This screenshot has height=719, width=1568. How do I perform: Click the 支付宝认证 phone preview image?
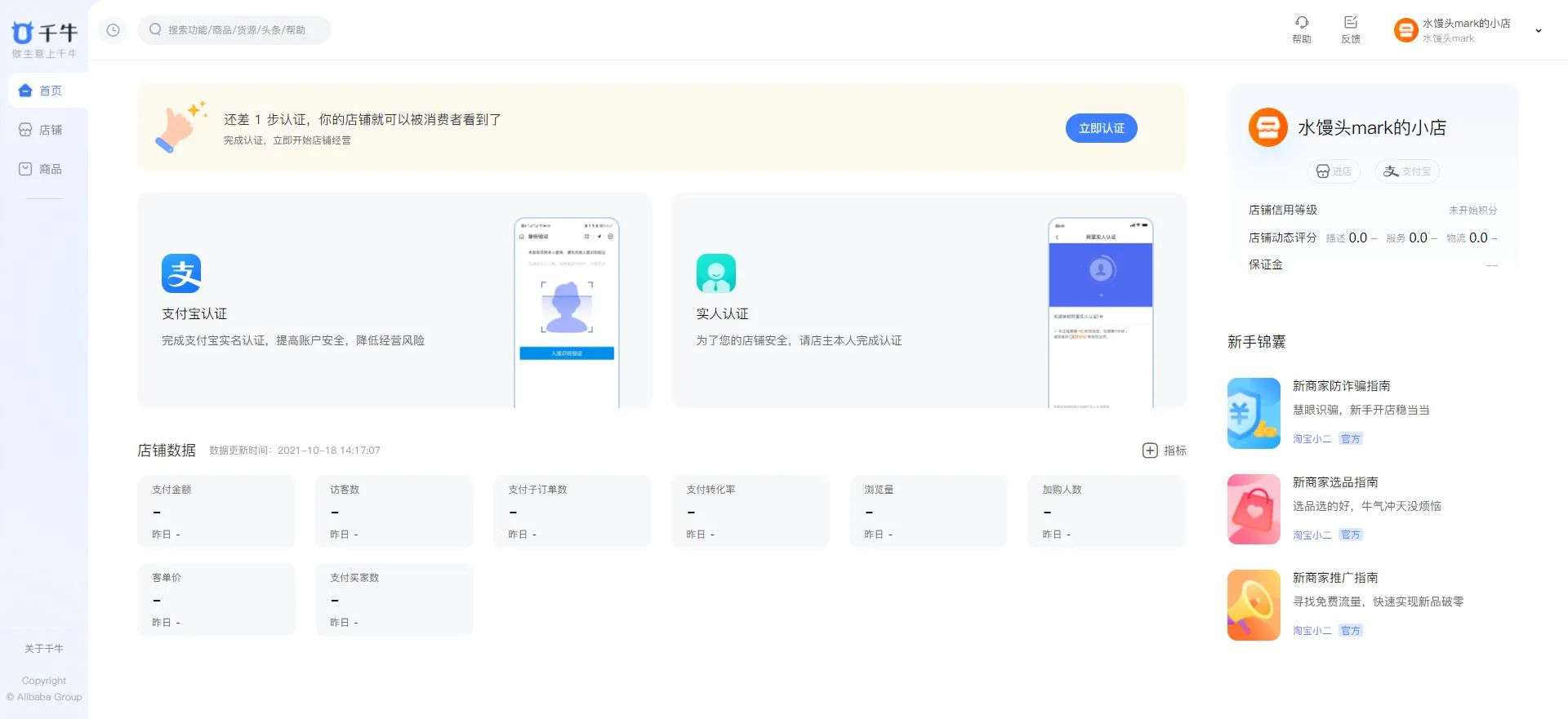pyautogui.click(x=567, y=313)
